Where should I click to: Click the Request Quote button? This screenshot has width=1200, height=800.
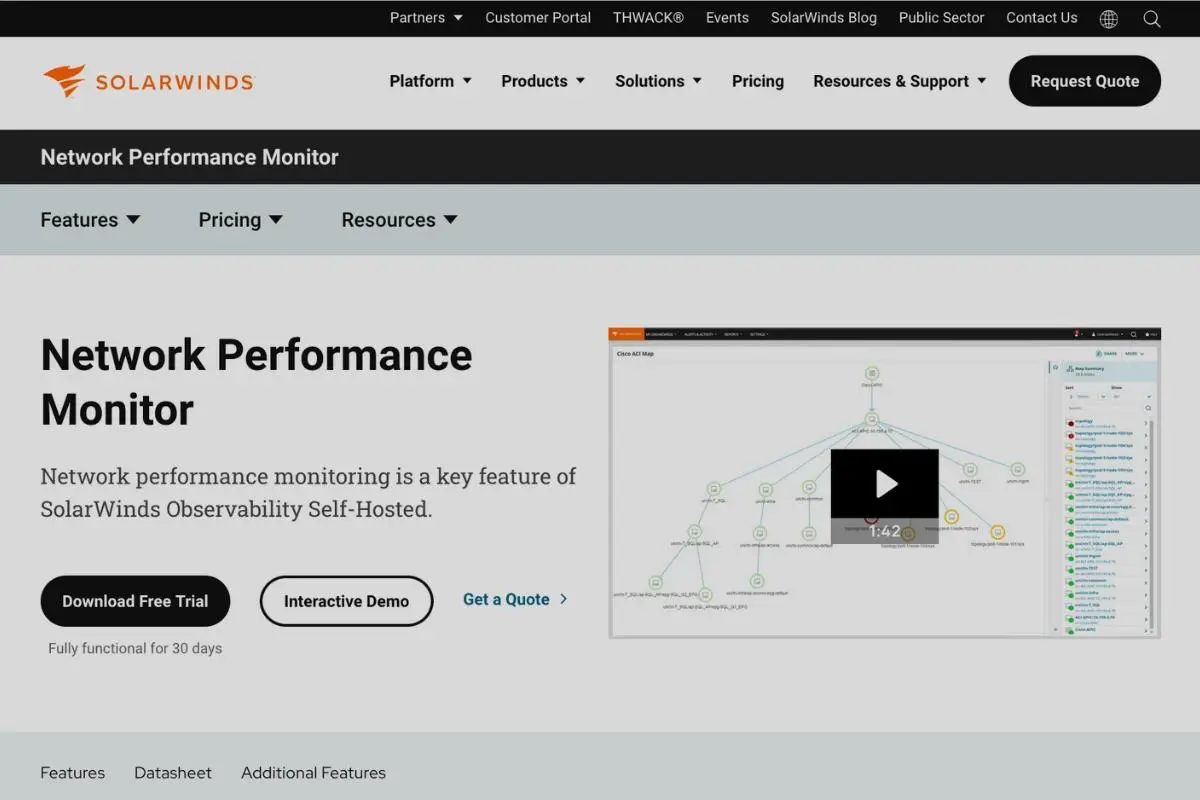pyautogui.click(x=1084, y=81)
